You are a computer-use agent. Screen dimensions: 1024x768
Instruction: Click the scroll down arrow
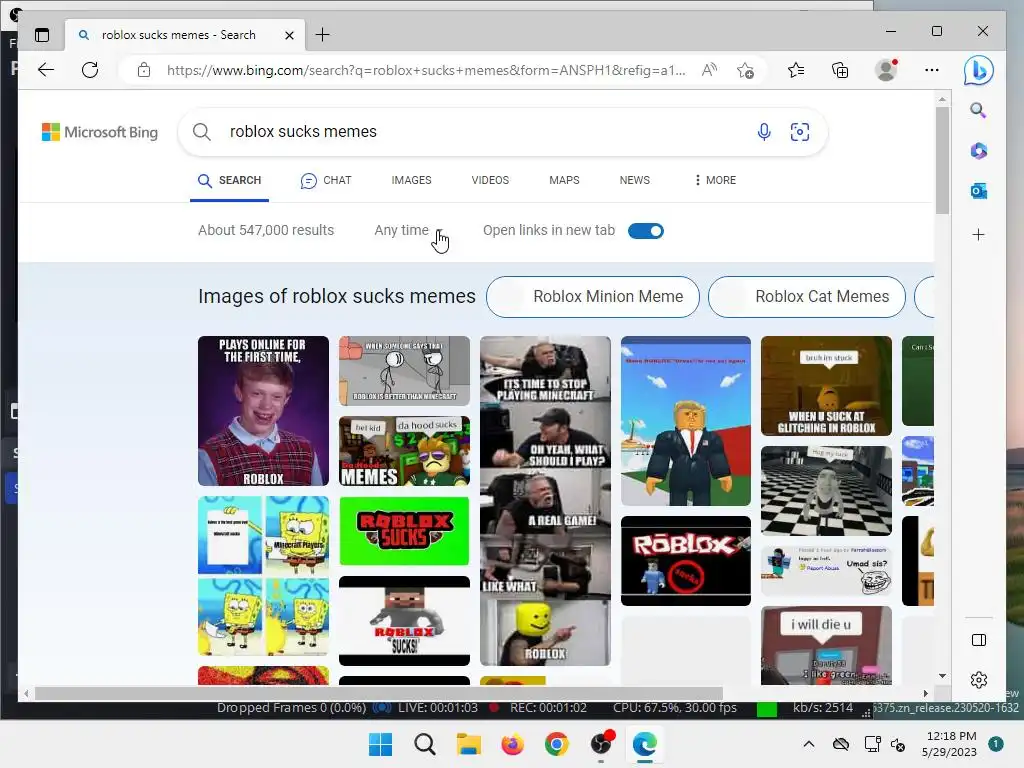942,676
